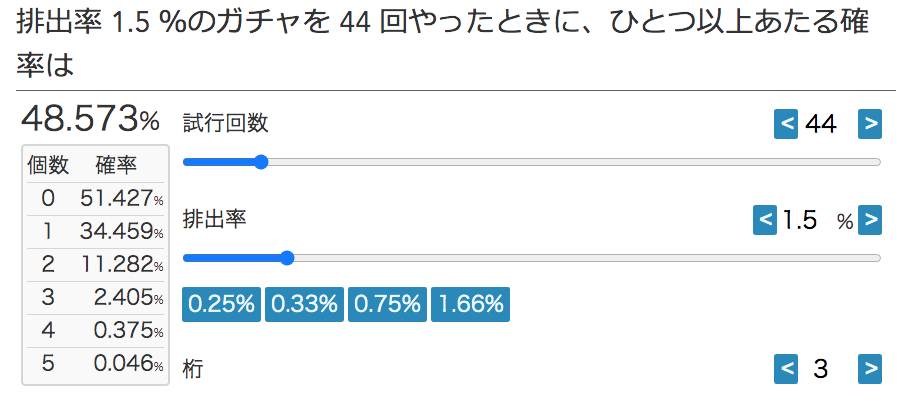Click the trial count slider handle
The image size is (900, 403).
pos(261,161)
